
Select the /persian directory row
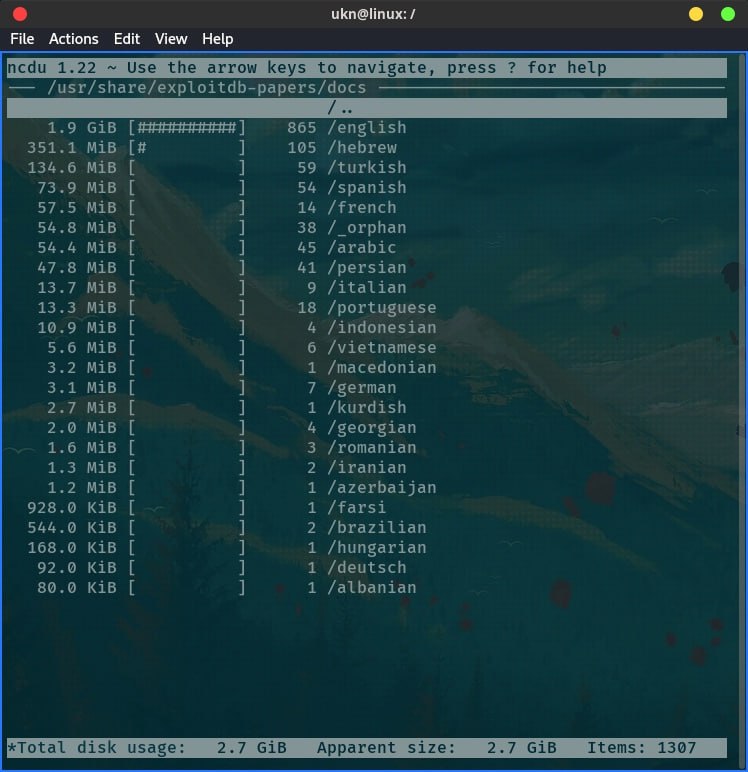pyautogui.click(x=366, y=268)
